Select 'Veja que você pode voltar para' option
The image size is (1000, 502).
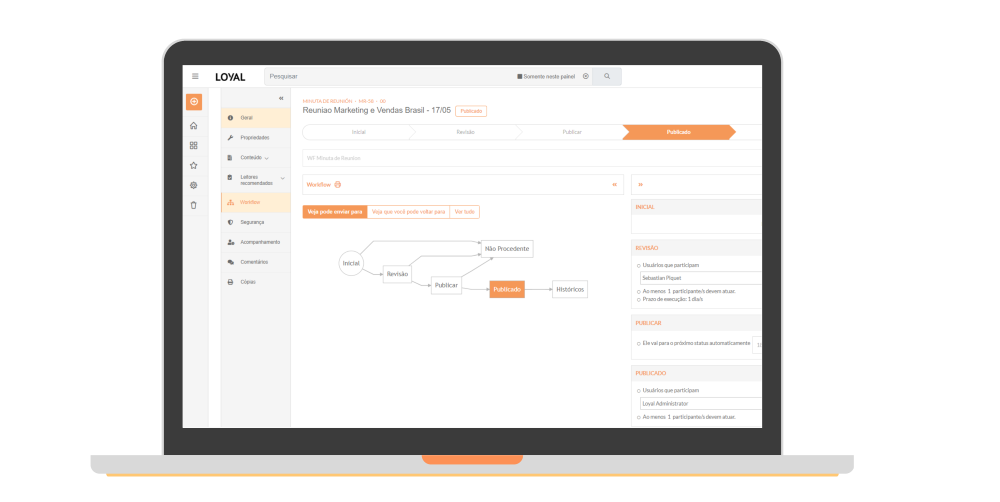[x=408, y=212]
